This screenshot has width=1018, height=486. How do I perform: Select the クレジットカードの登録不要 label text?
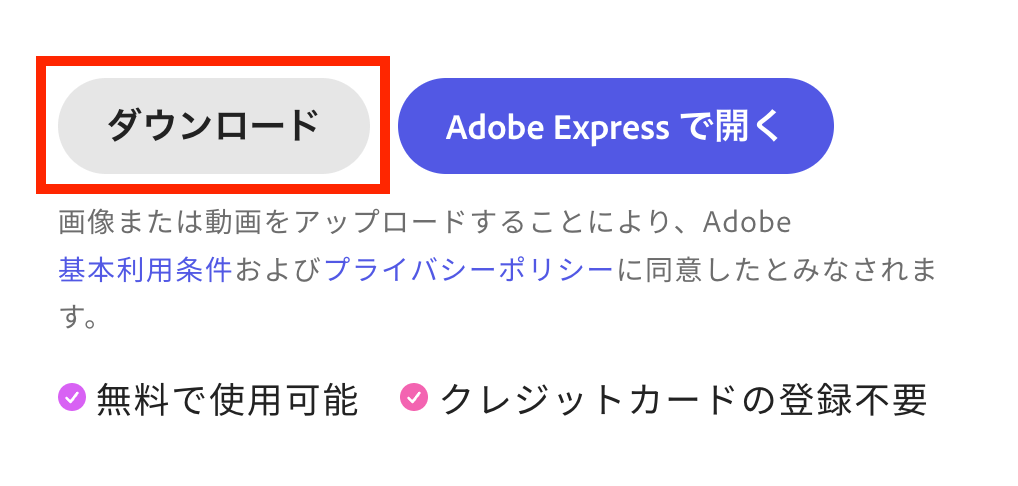(x=684, y=400)
